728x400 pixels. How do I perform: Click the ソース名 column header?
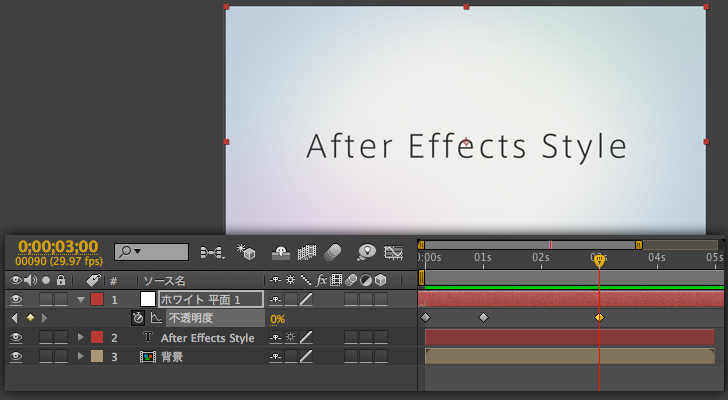pyautogui.click(x=164, y=281)
